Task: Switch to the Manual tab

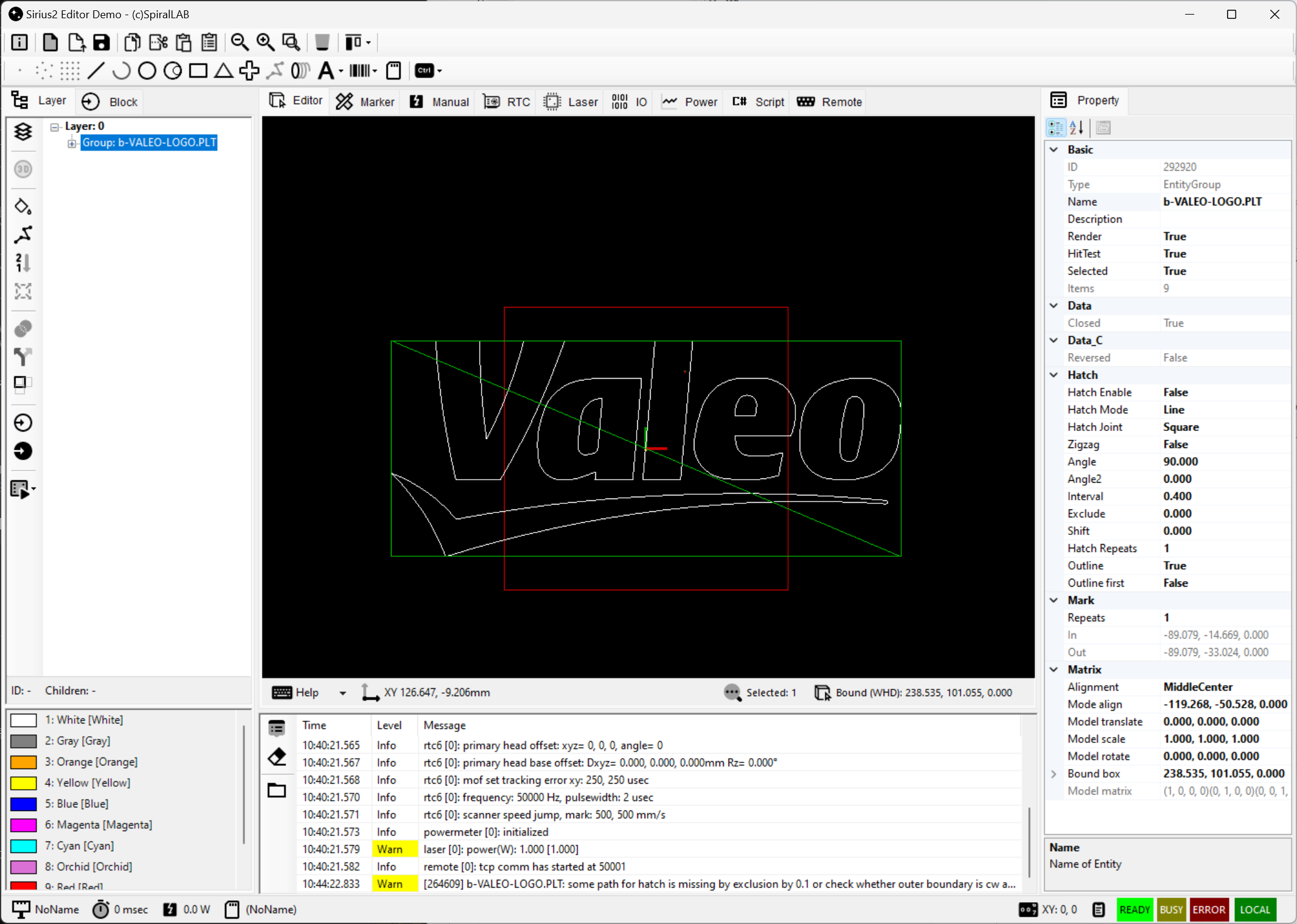Action: [x=440, y=102]
